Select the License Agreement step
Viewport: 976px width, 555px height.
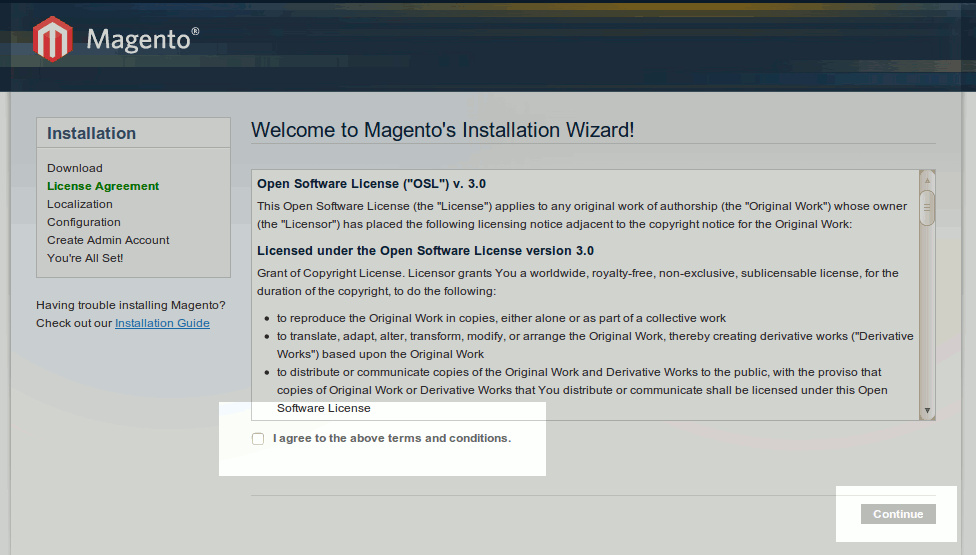103,186
